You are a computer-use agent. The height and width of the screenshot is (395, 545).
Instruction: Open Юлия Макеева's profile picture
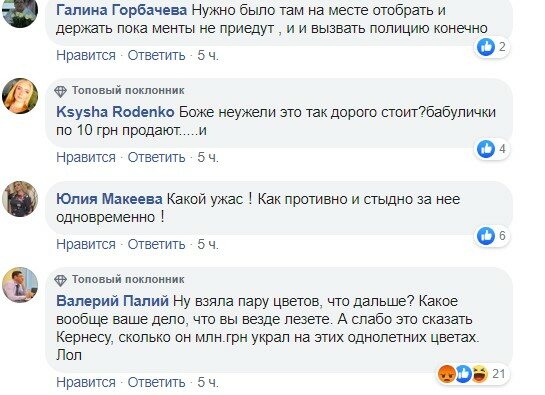pyautogui.click(x=20, y=199)
